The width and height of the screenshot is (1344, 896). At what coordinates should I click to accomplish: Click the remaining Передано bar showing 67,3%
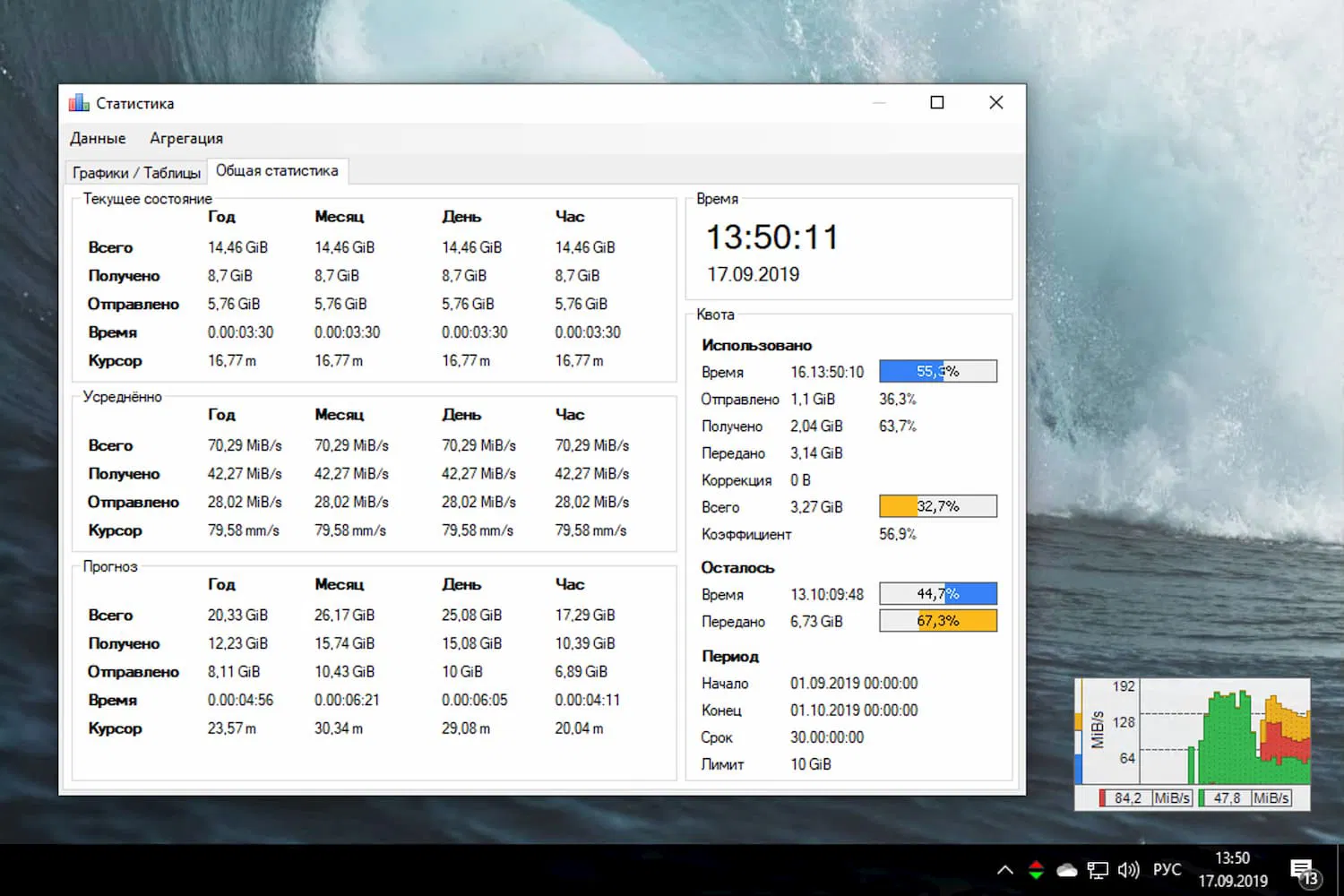point(937,620)
